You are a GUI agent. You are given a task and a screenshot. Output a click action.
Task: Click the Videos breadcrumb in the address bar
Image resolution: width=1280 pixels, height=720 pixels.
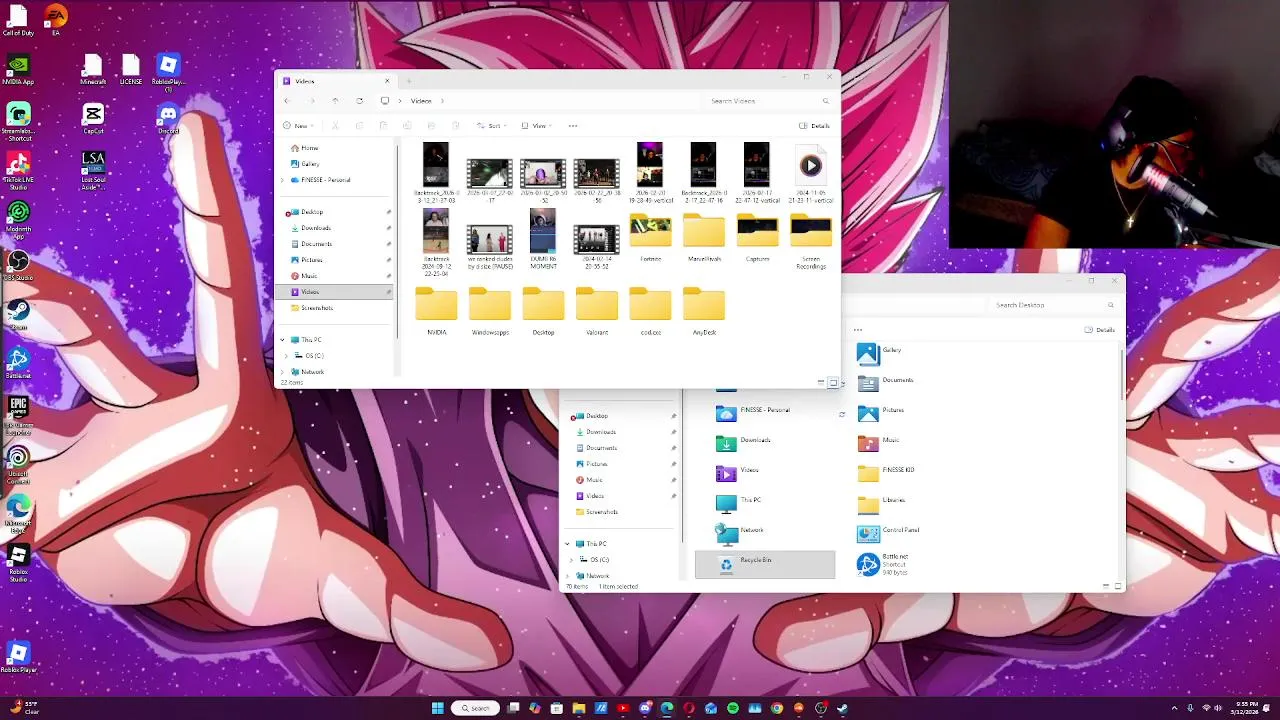(421, 101)
